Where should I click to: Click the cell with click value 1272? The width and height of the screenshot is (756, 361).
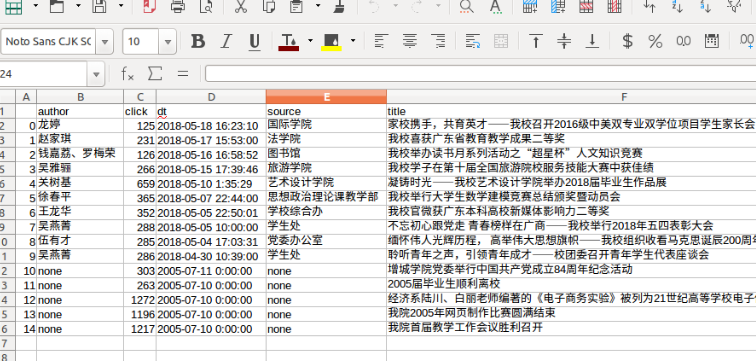point(140,300)
